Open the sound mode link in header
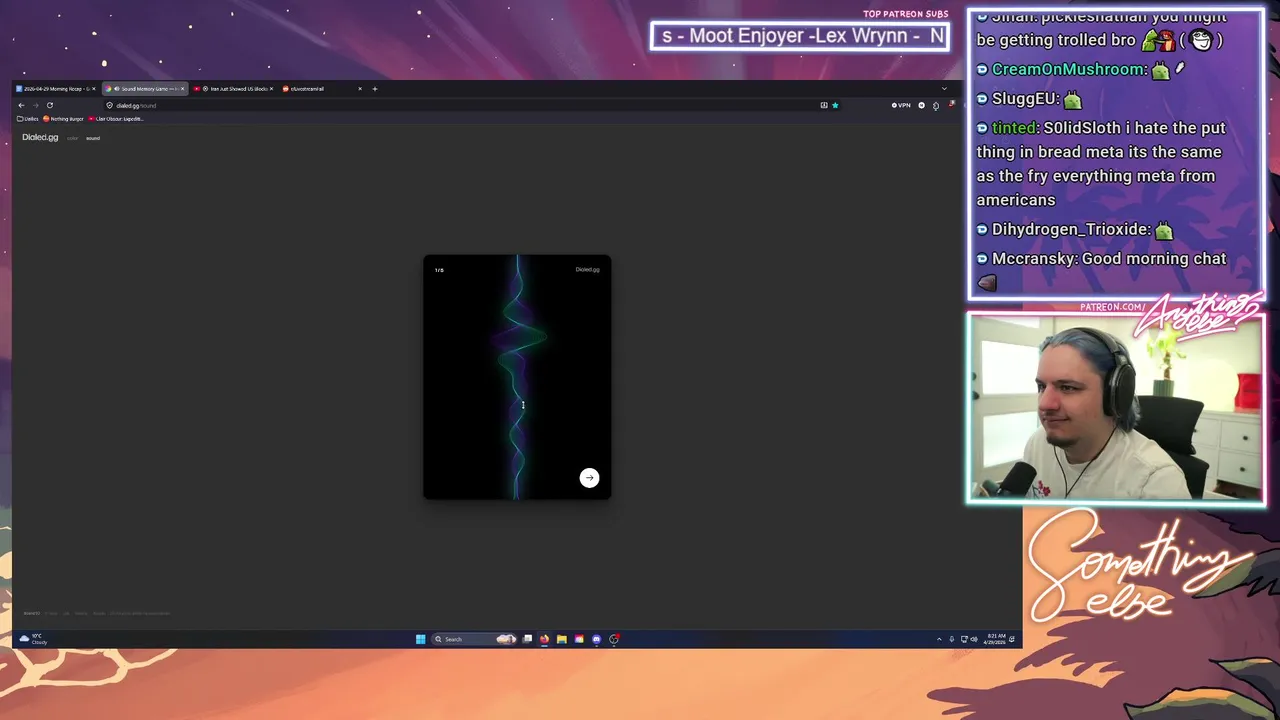Viewport: 1280px width, 720px height. point(93,138)
